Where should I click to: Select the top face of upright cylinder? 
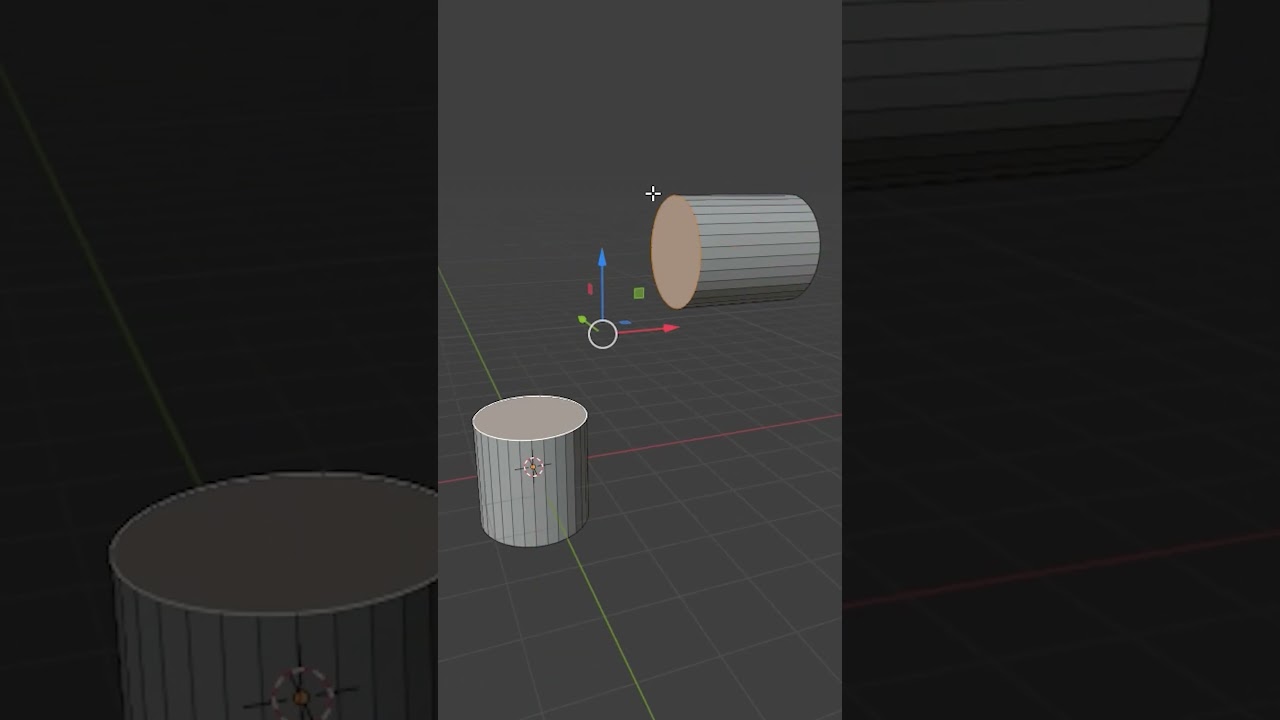click(x=530, y=417)
